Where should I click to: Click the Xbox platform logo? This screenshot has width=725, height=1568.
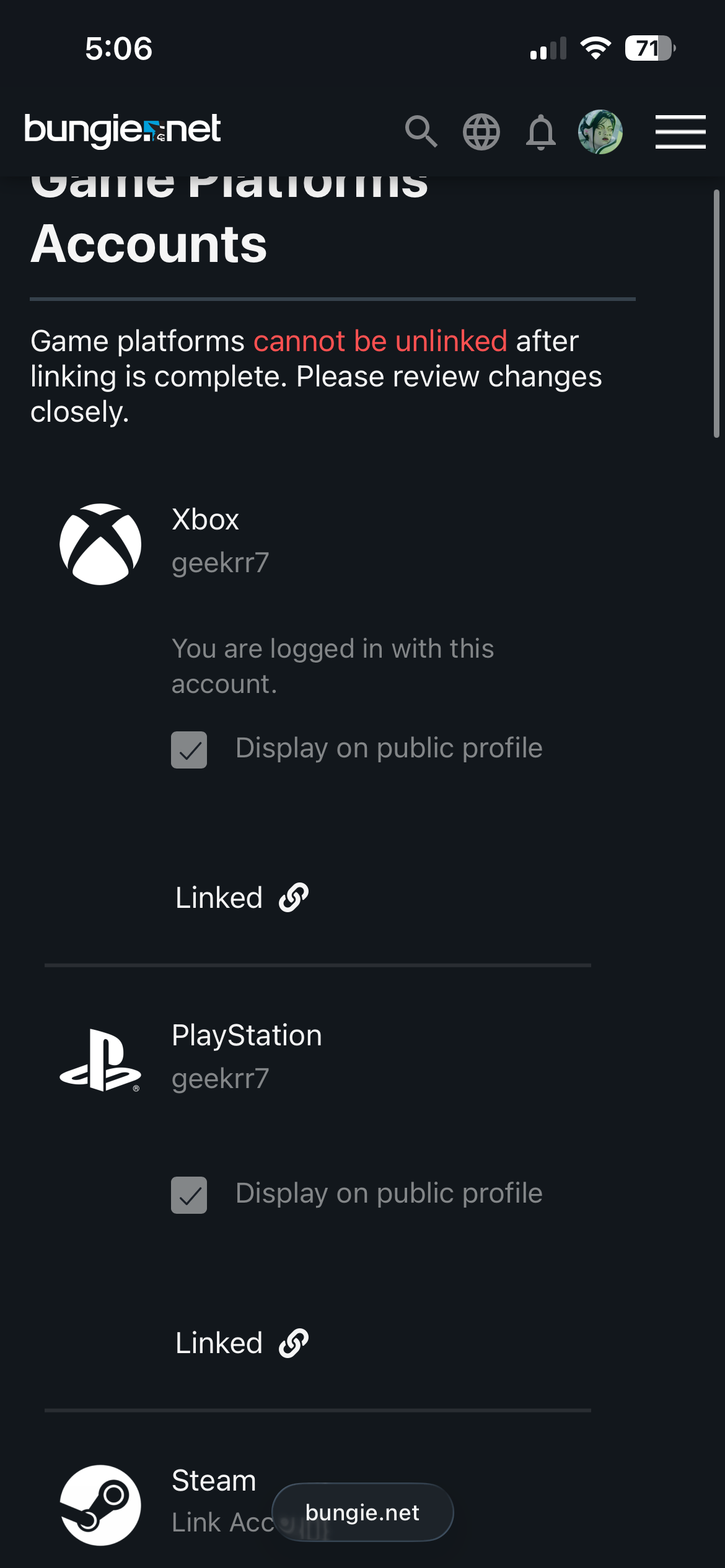(100, 544)
